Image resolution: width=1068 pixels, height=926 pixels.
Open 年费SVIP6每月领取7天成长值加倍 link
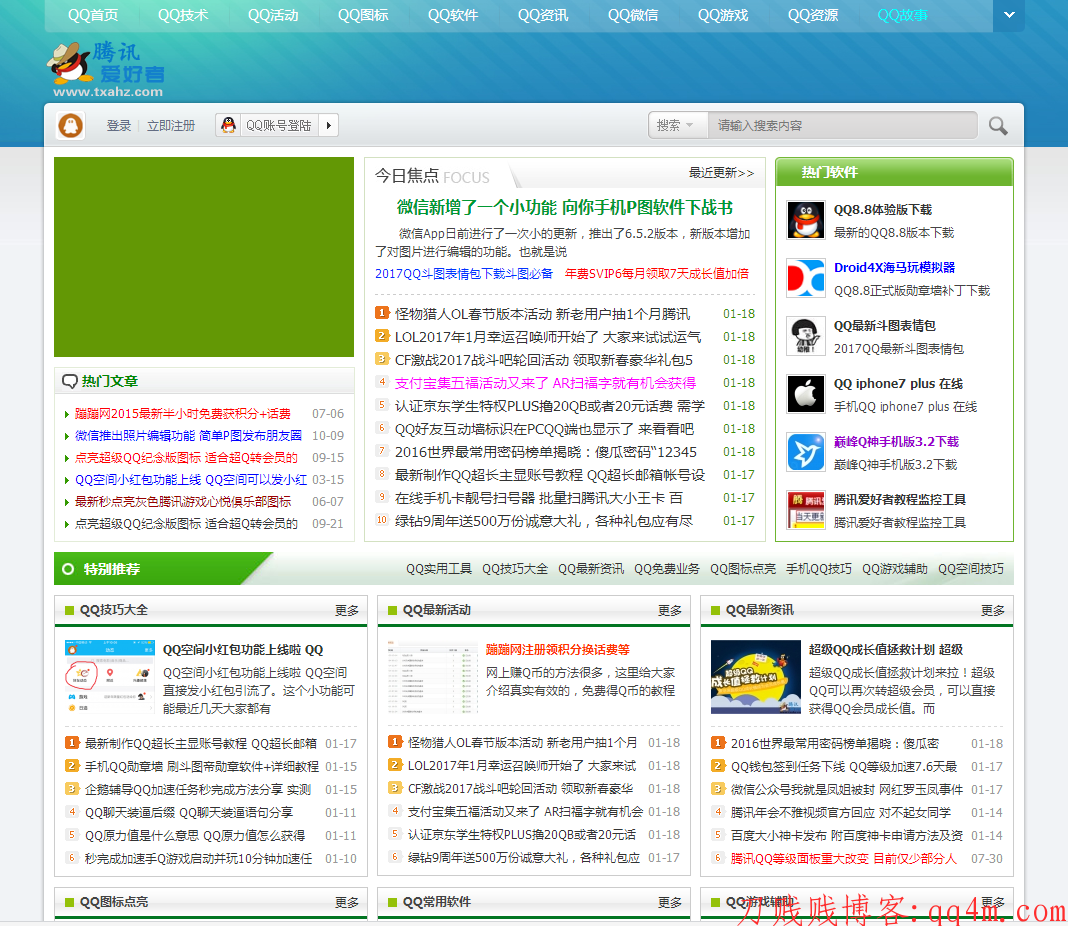(x=657, y=274)
